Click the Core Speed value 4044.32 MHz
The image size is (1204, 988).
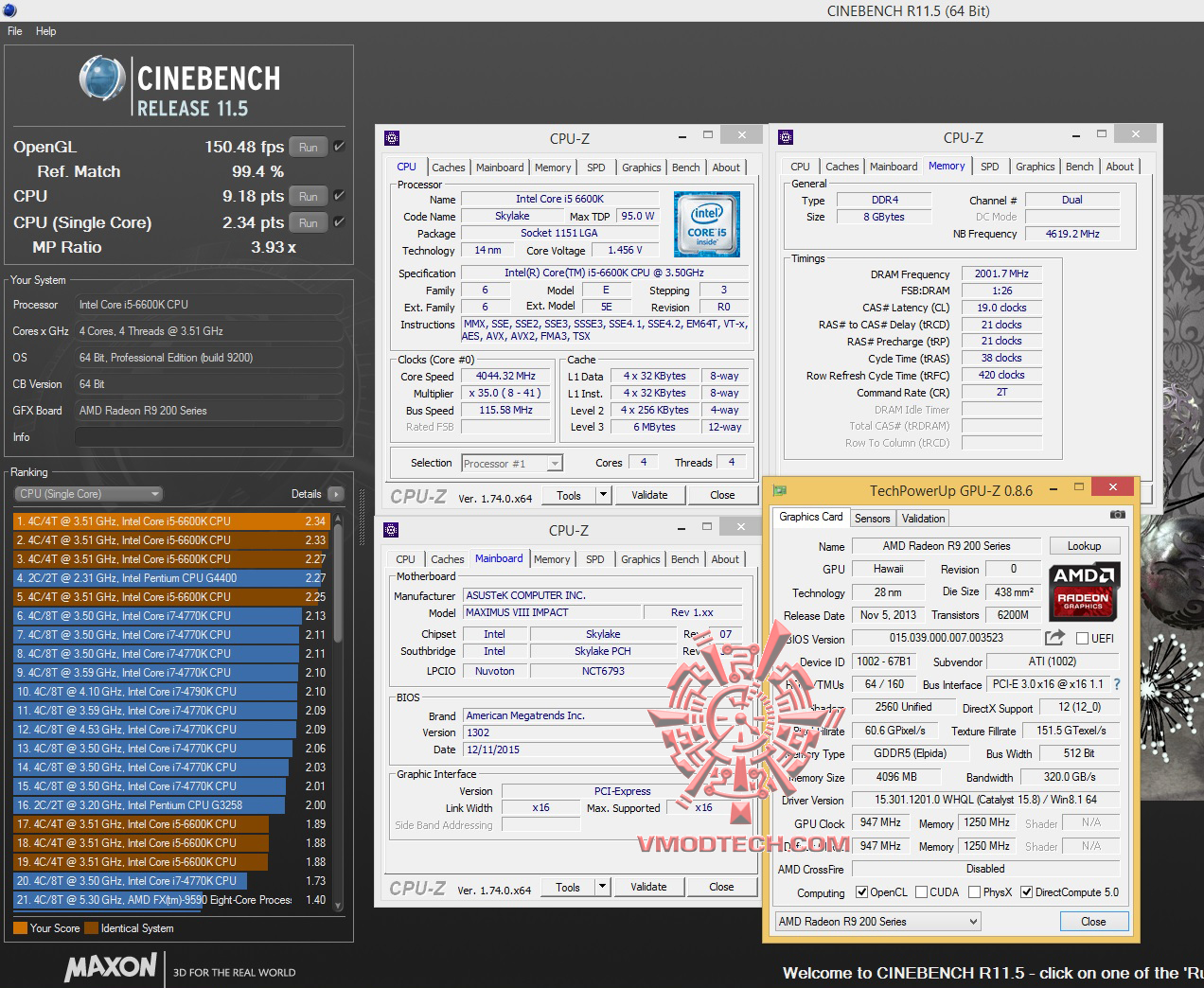[x=506, y=376]
